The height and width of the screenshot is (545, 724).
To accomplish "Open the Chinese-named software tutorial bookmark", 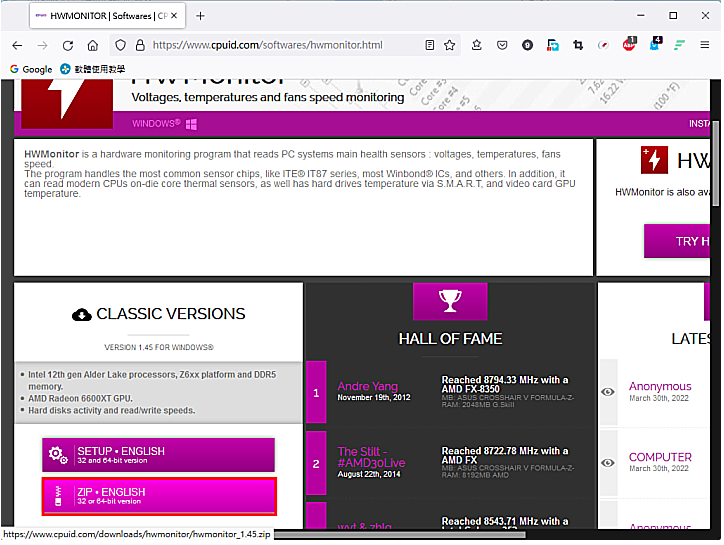I will tap(93, 69).
